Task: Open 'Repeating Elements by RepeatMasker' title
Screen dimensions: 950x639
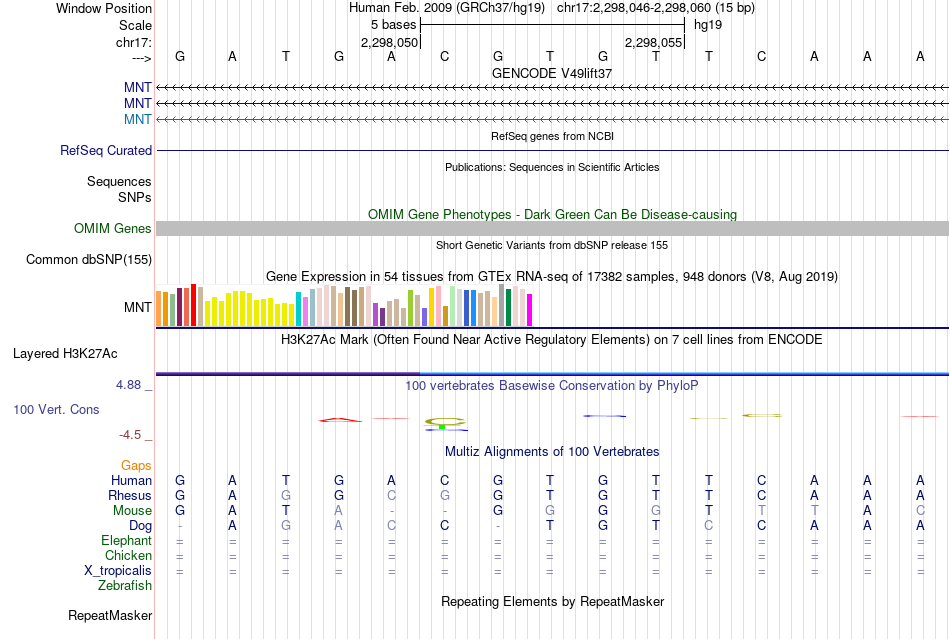Action: tap(552, 601)
